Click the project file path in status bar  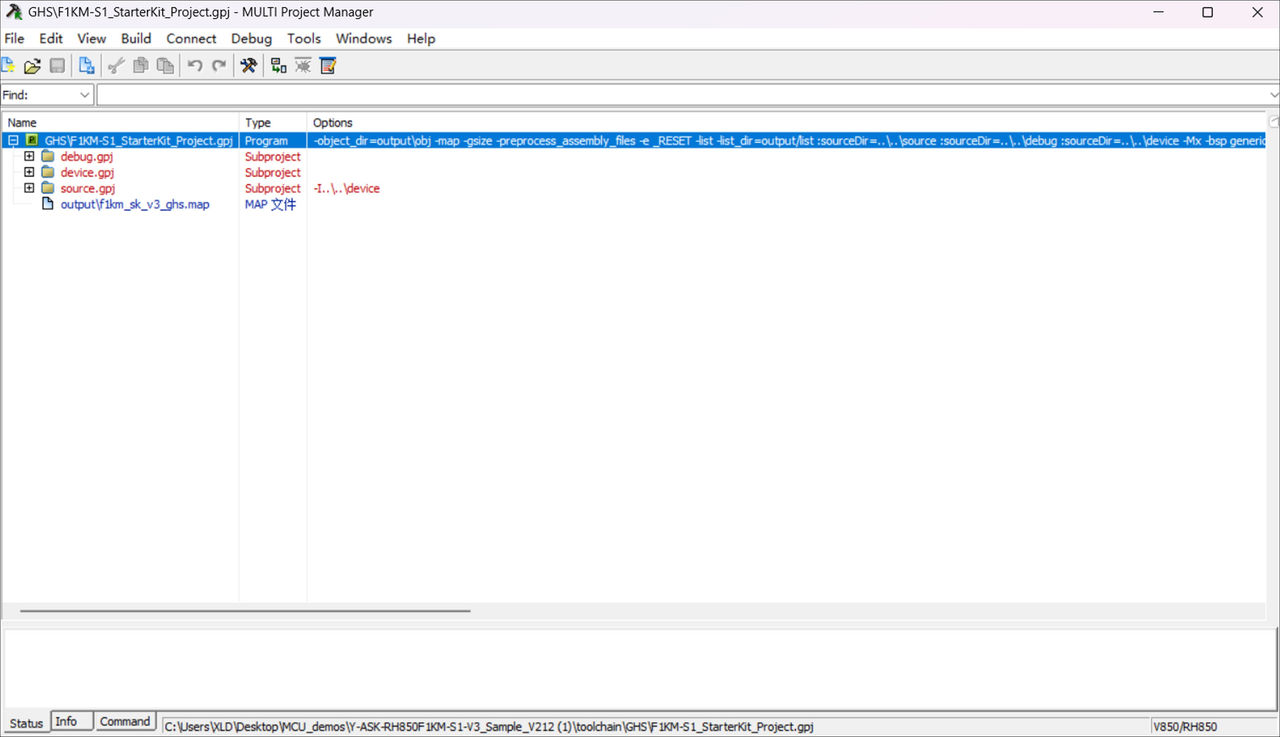click(489, 727)
